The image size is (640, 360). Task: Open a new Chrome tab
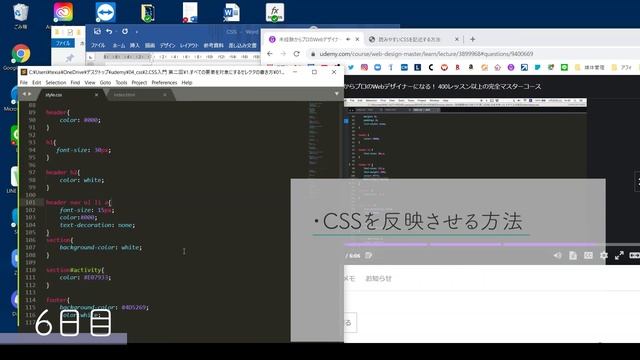tap(472, 39)
